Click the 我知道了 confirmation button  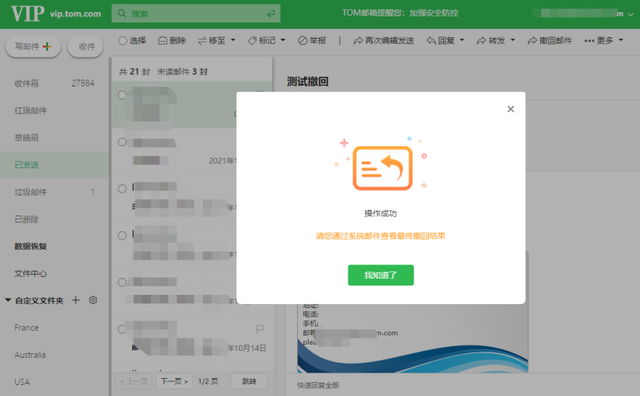[x=380, y=275]
